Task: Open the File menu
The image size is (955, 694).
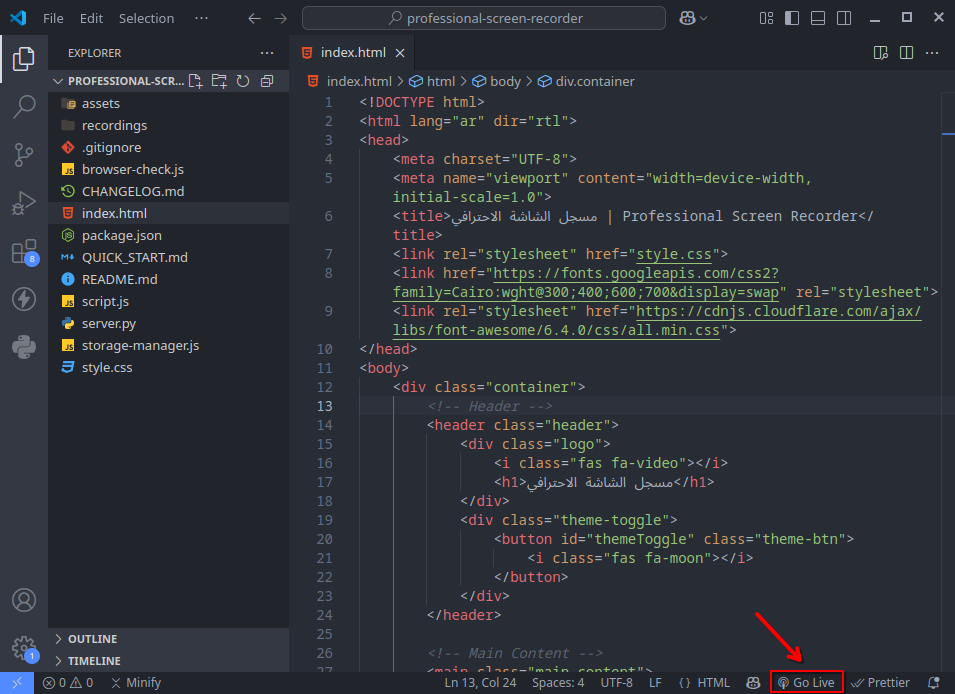Action: 53,18
